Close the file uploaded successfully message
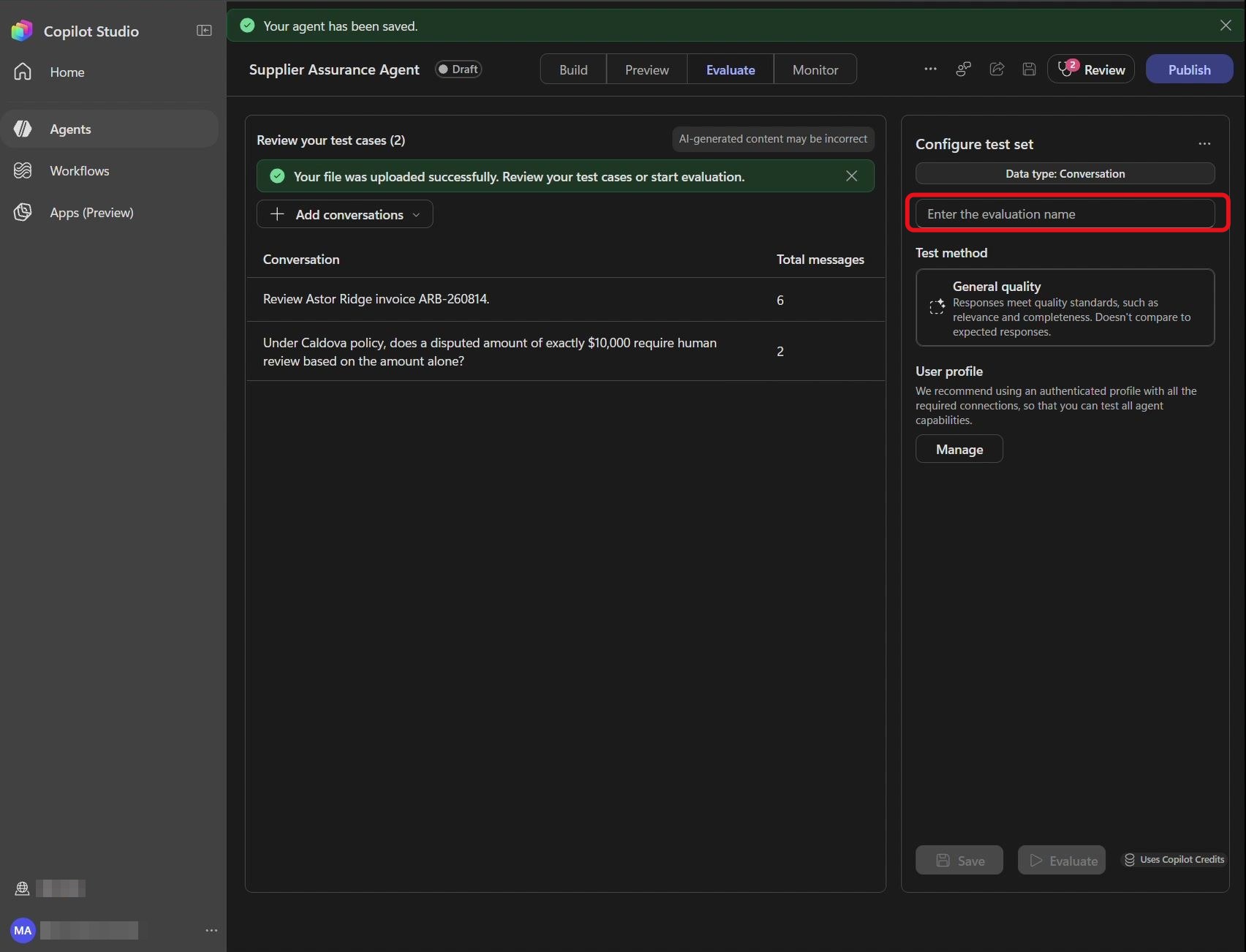 coord(851,176)
